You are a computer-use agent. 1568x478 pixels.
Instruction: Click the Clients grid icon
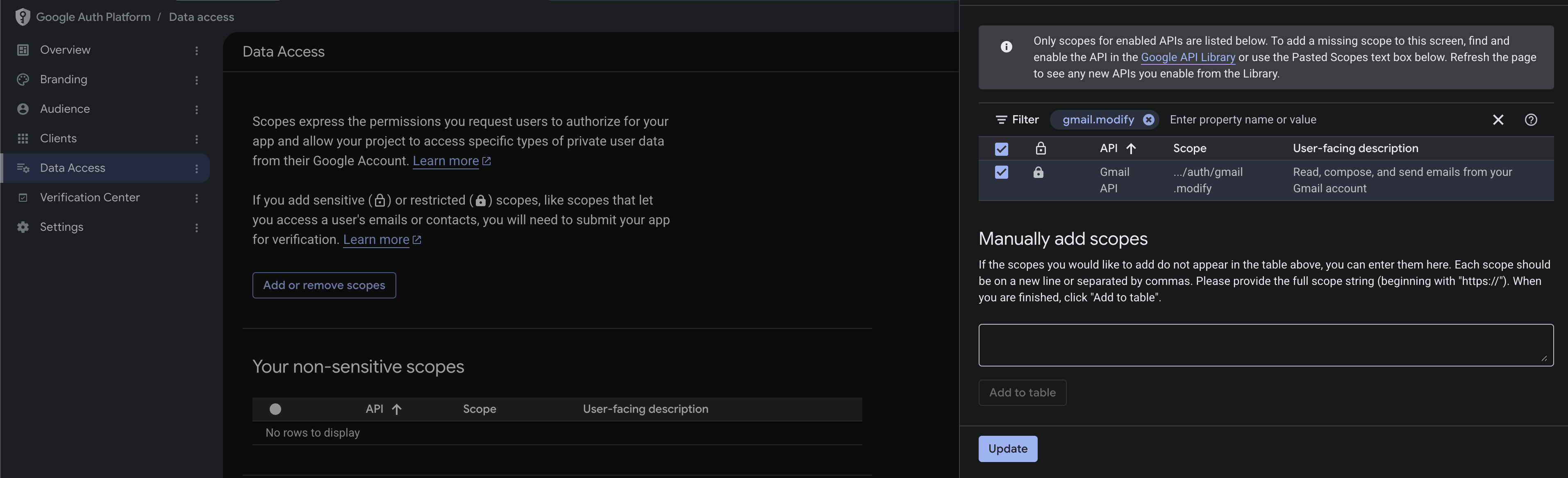pos(23,139)
